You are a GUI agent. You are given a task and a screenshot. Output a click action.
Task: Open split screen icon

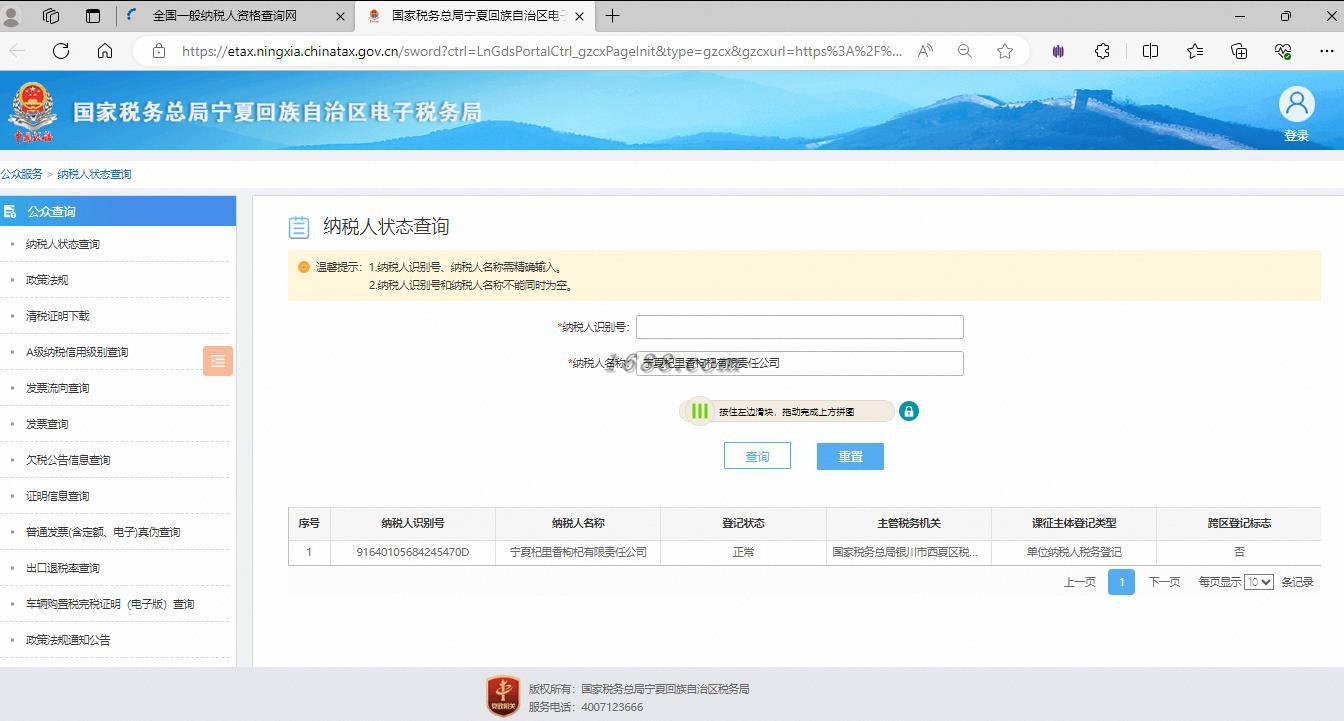pyautogui.click(x=1151, y=51)
